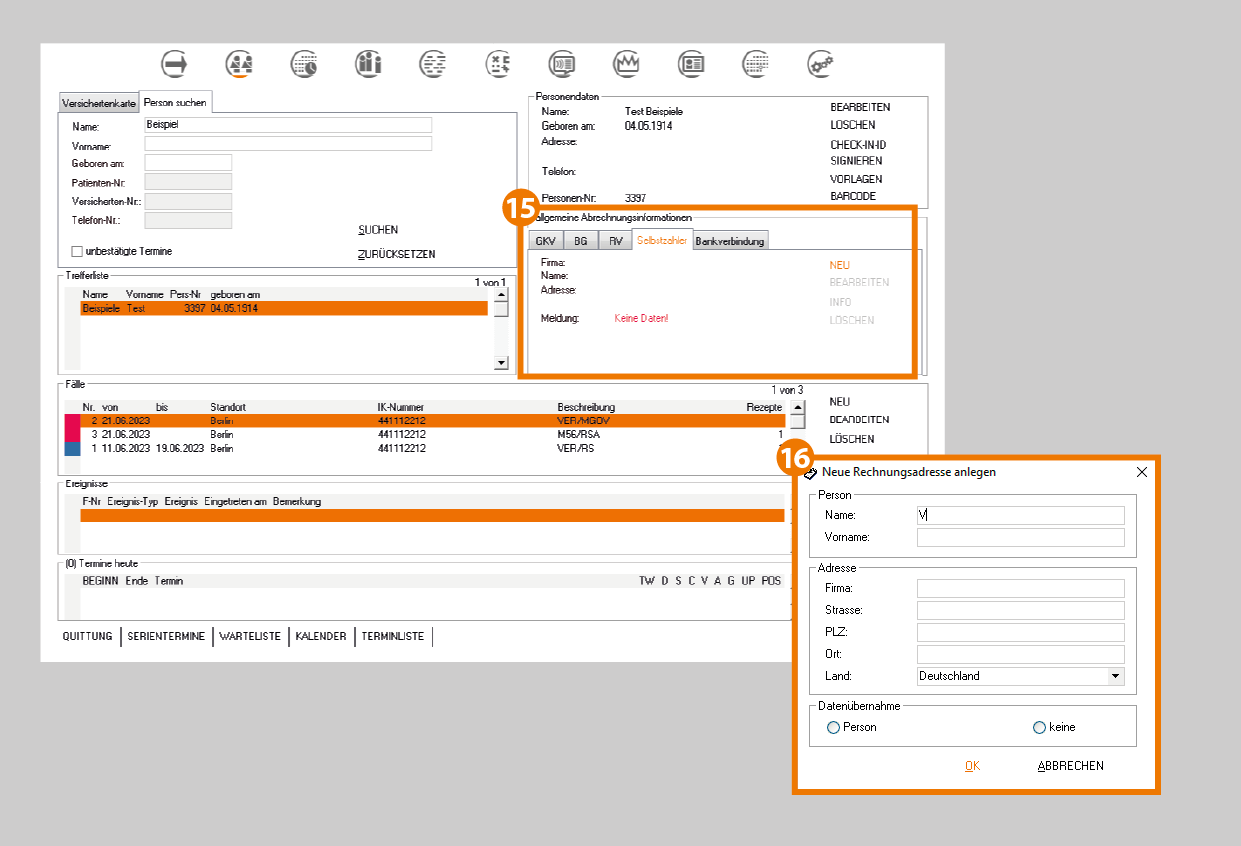Enable the unbestätigte Termine checkbox
Screen dimensions: 1241x846
click(x=77, y=252)
